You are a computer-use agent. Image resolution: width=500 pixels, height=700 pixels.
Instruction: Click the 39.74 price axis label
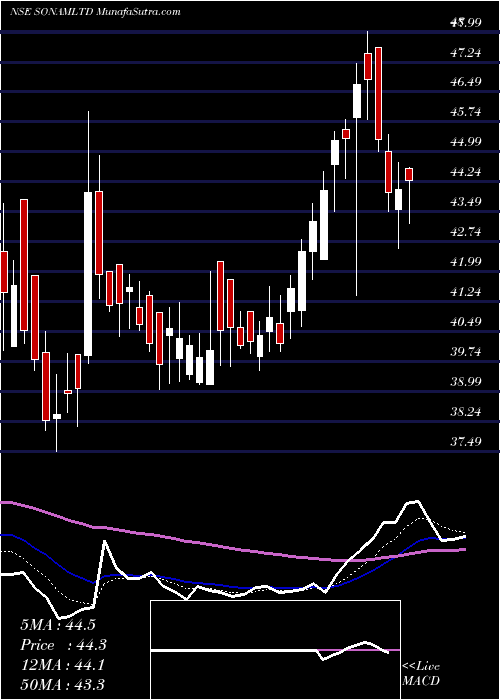tap(466, 352)
